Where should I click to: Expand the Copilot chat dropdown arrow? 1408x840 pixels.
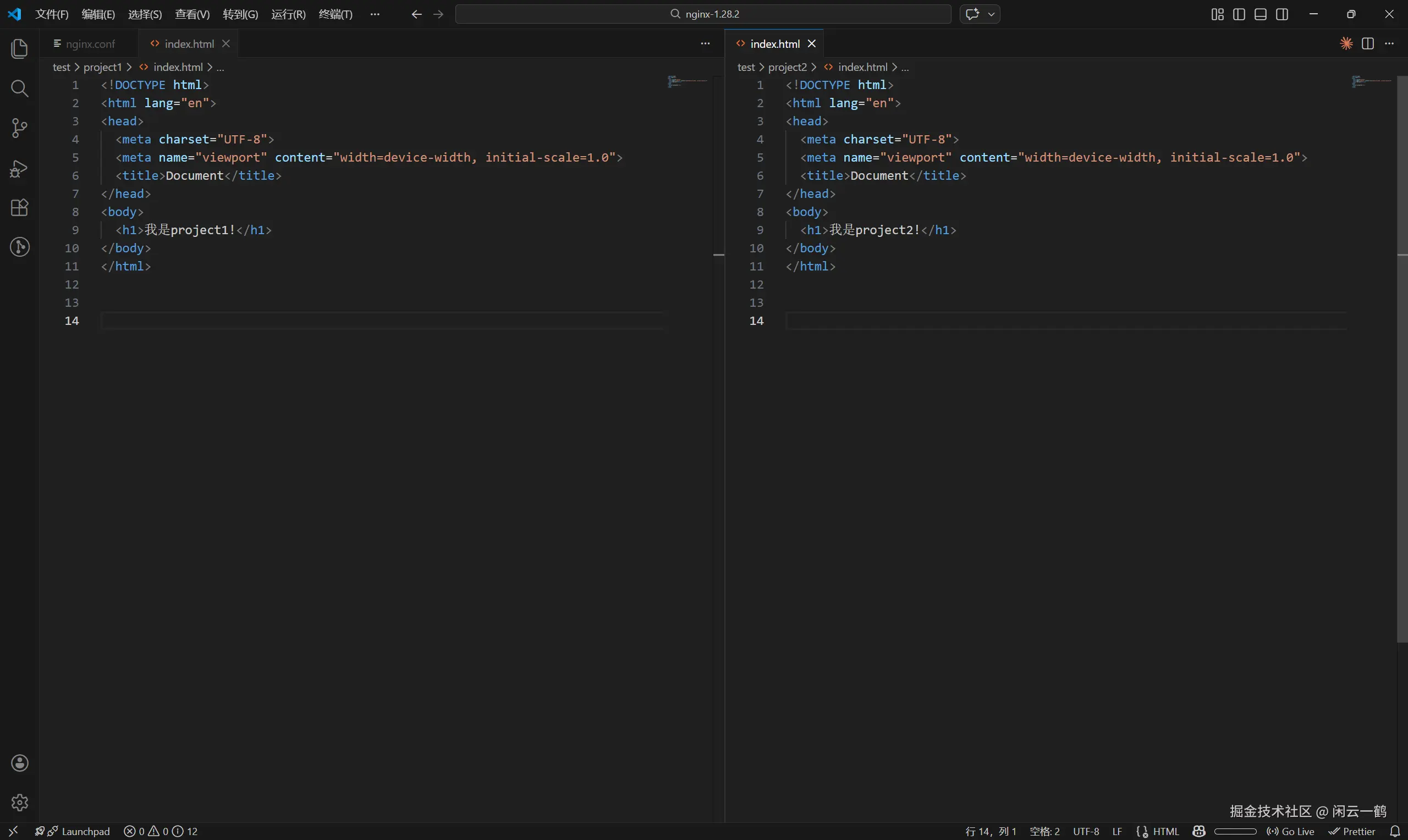(991, 14)
